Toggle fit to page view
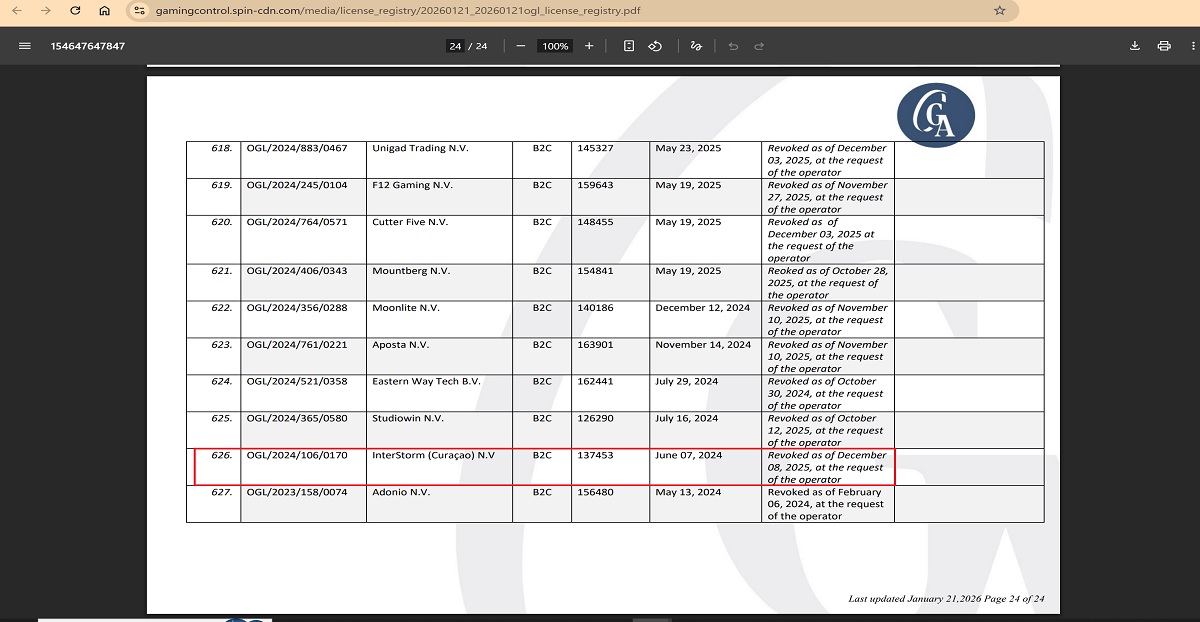1200x622 pixels. [629, 46]
